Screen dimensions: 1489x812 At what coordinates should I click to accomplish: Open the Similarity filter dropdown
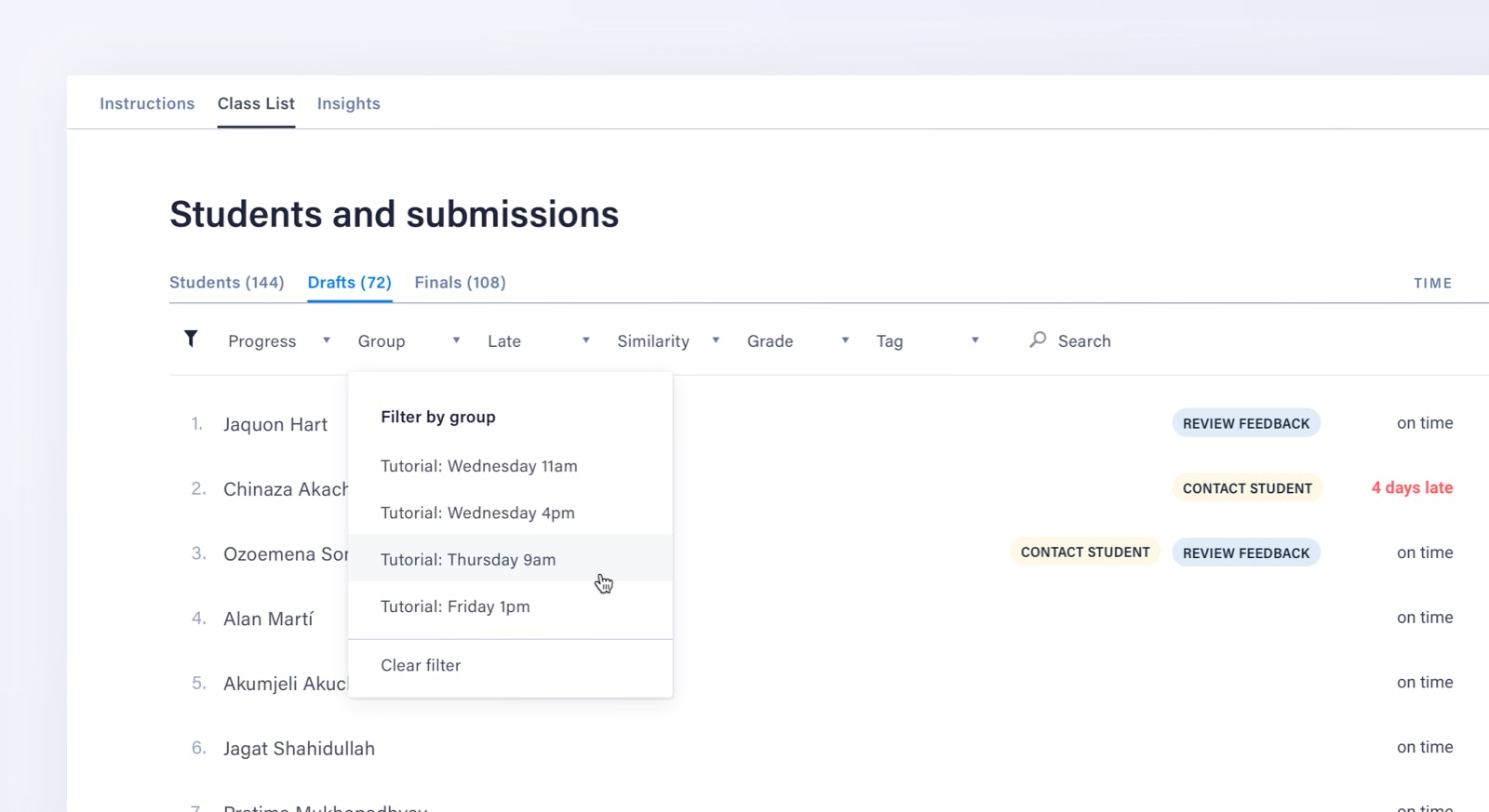click(x=668, y=341)
